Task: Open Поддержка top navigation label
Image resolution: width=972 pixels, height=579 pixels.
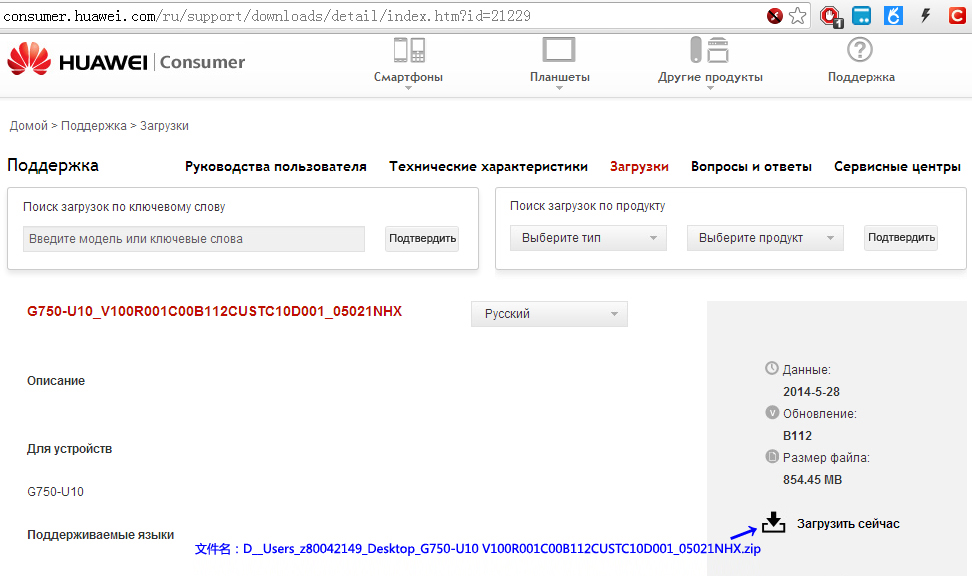Action: pos(861,77)
